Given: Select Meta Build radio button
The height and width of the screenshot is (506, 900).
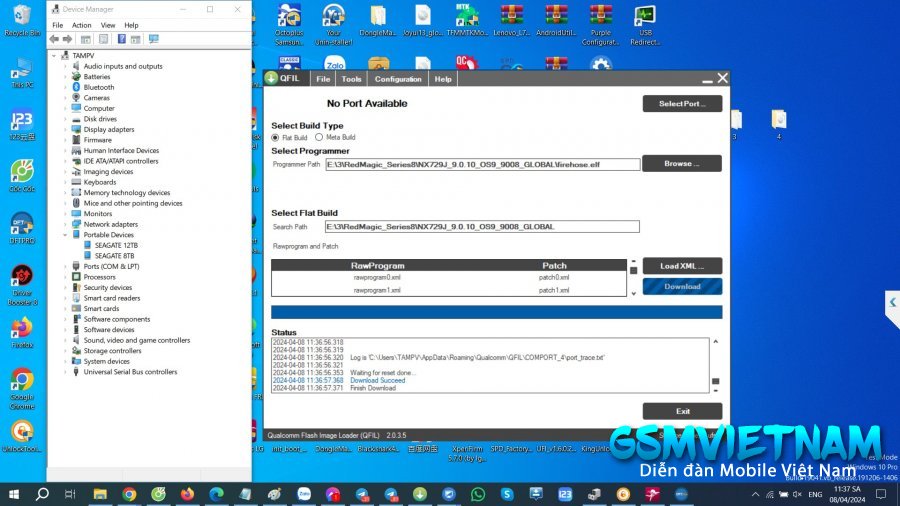Looking at the screenshot, I should (319, 137).
